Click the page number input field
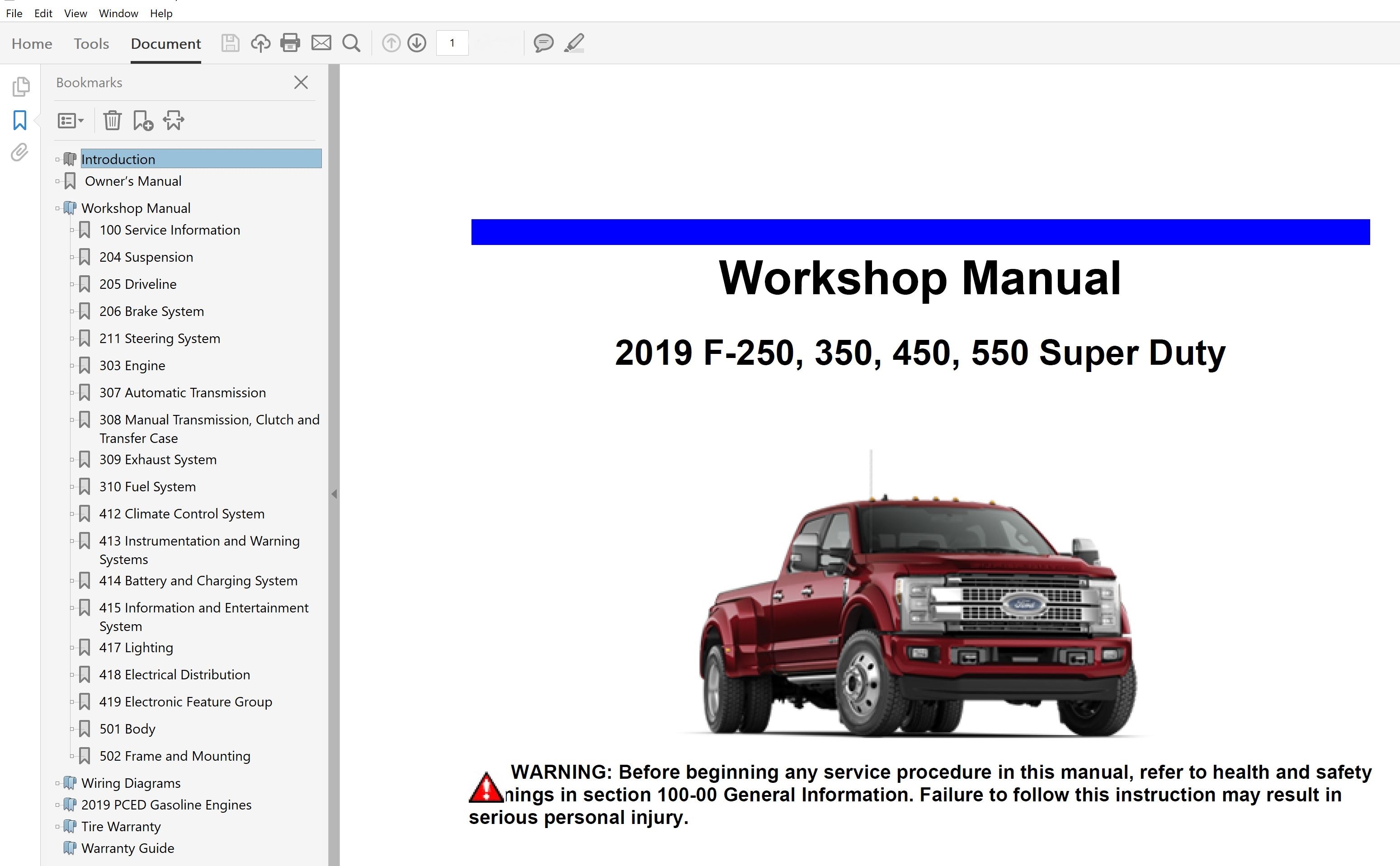Screen dimensions: 1400x866 452,43
